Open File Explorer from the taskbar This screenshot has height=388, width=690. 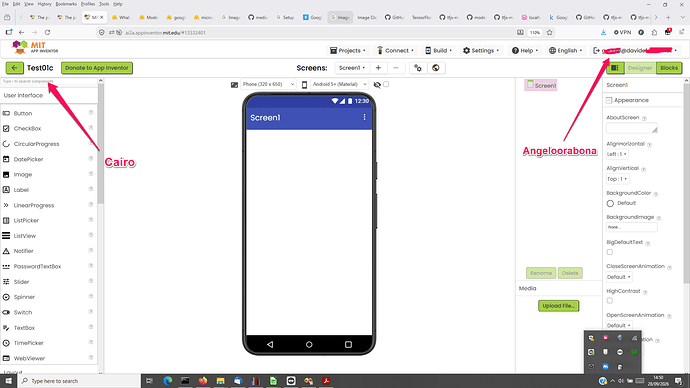pyautogui.click(x=220, y=381)
